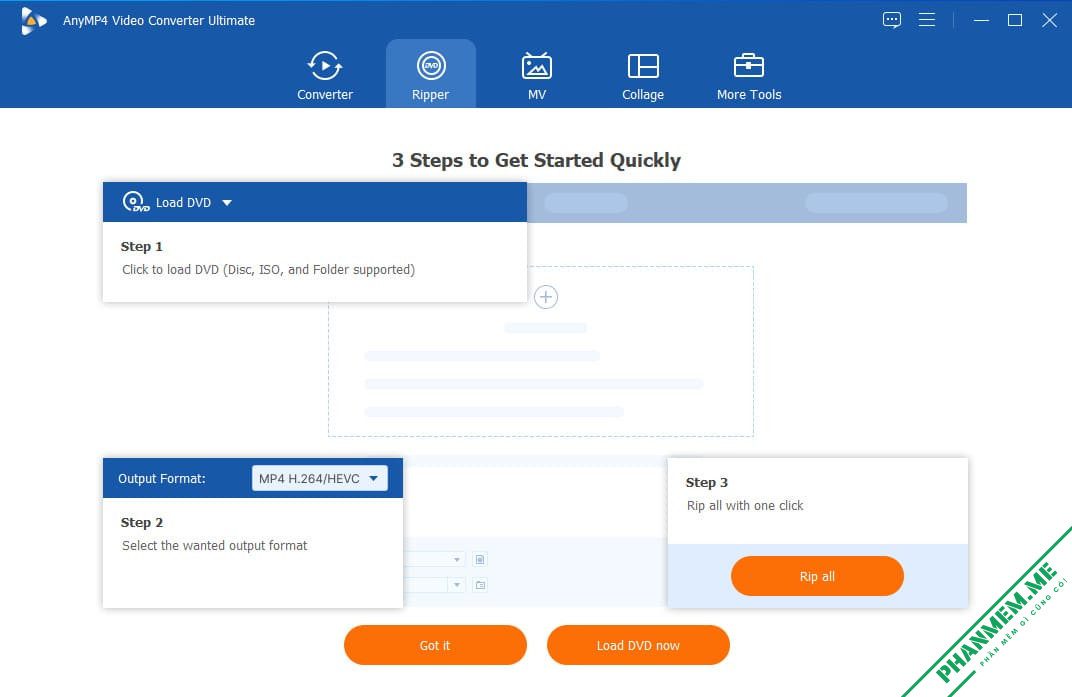The width and height of the screenshot is (1072, 697).
Task: Click the plus icon to add DVD
Action: (546, 297)
